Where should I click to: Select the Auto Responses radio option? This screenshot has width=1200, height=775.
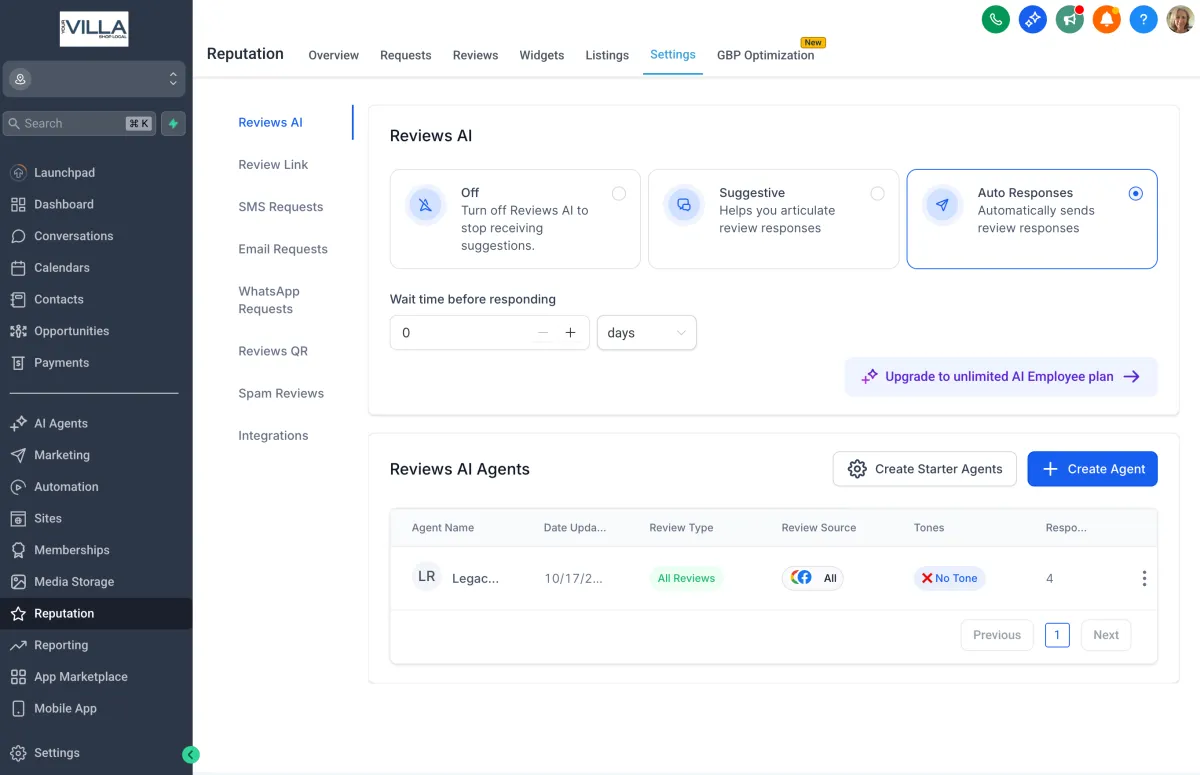click(1135, 194)
